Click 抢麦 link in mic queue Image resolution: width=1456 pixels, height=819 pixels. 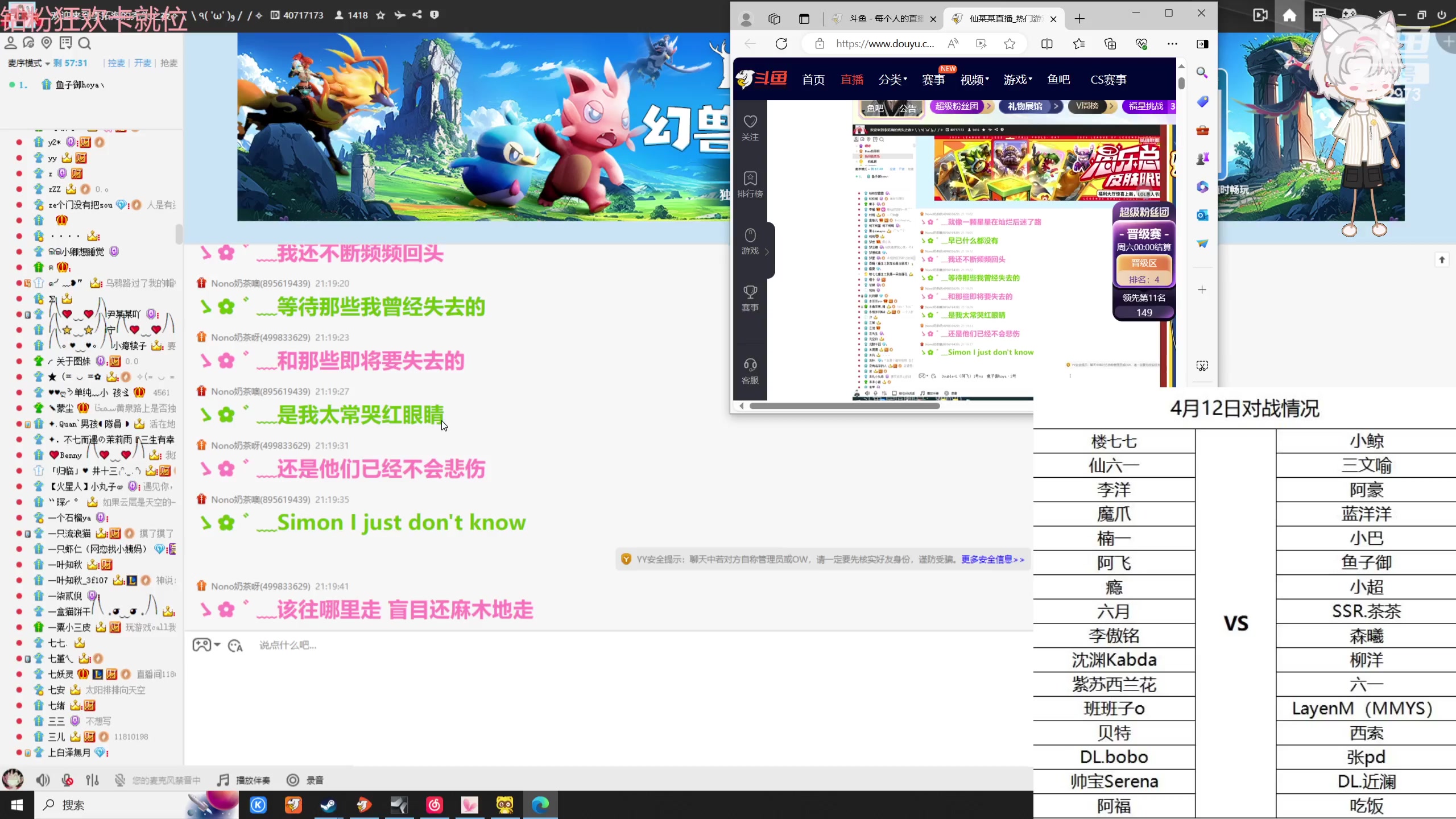[x=169, y=63]
